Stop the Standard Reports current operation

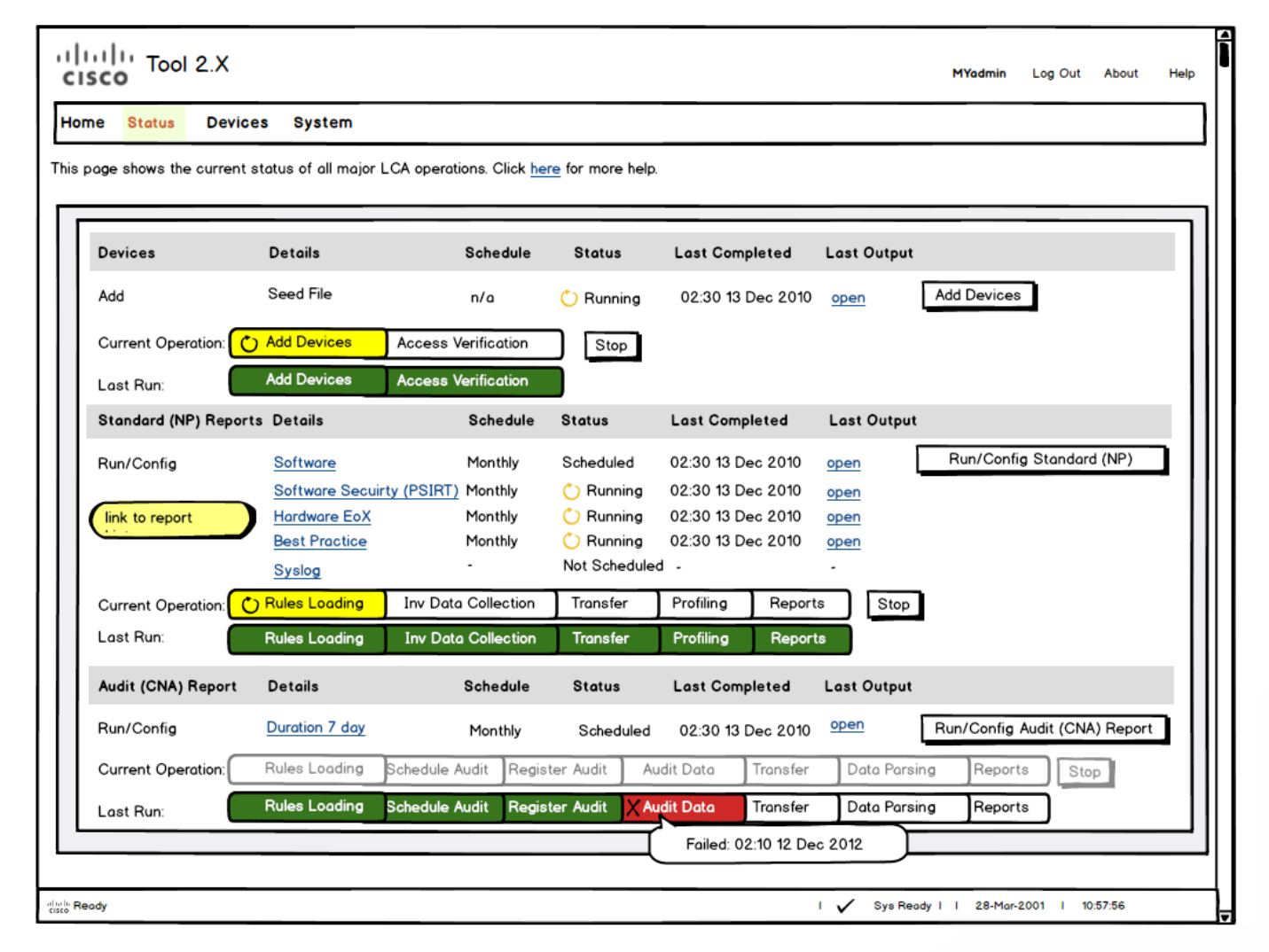pyautogui.click(x=894, y=605)
